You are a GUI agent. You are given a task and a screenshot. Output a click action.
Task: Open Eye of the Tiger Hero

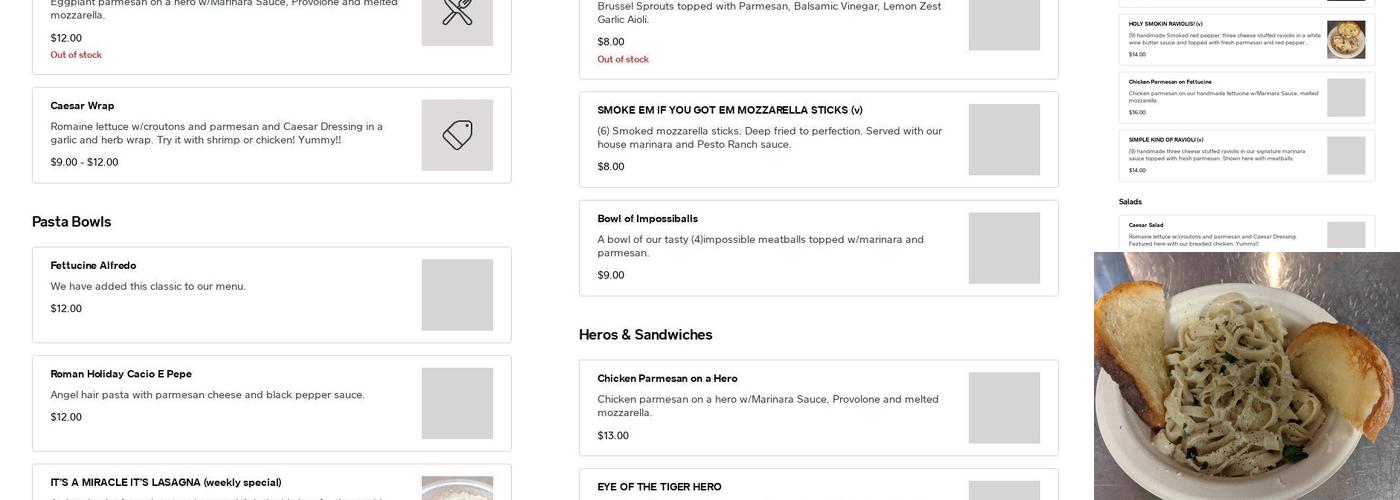click(659, 487)
